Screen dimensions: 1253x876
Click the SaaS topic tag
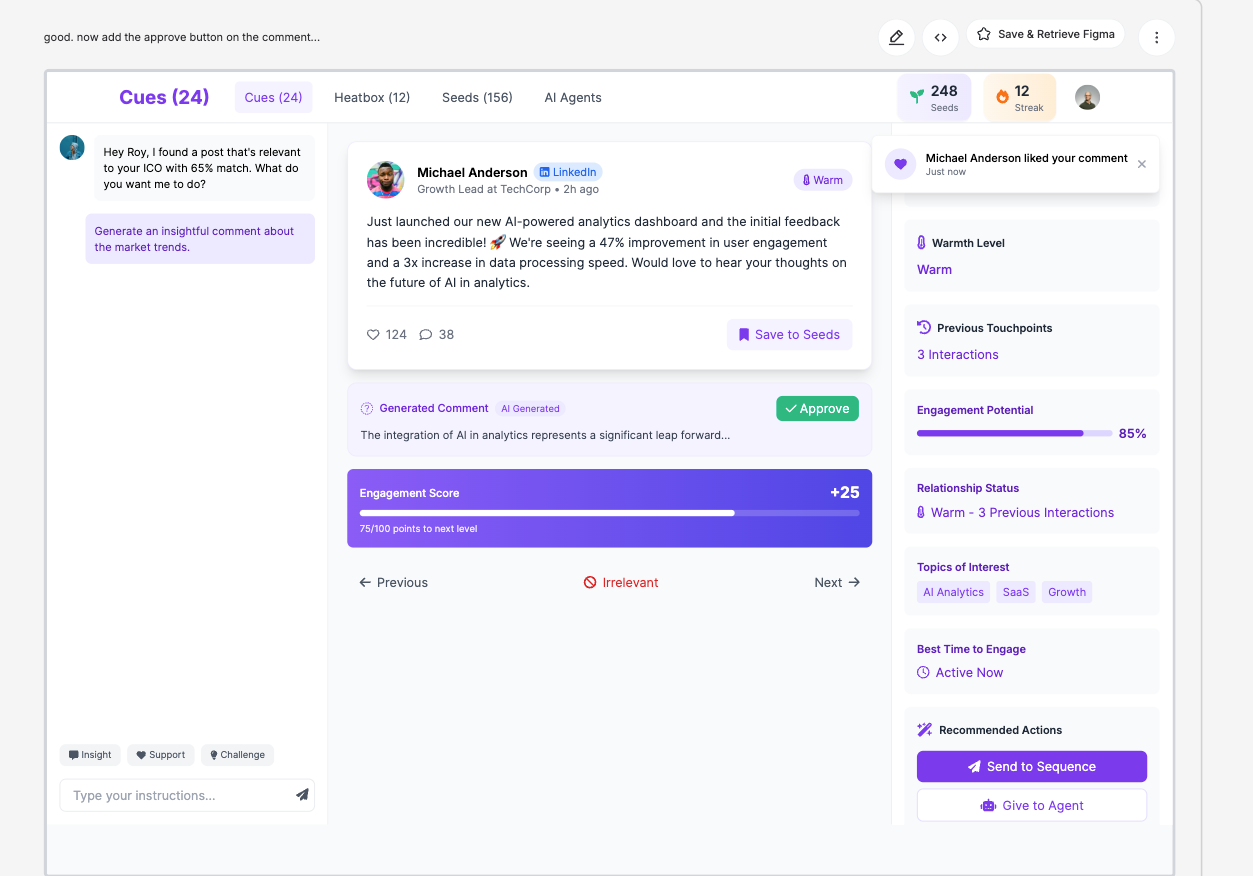coord(1015,592)
